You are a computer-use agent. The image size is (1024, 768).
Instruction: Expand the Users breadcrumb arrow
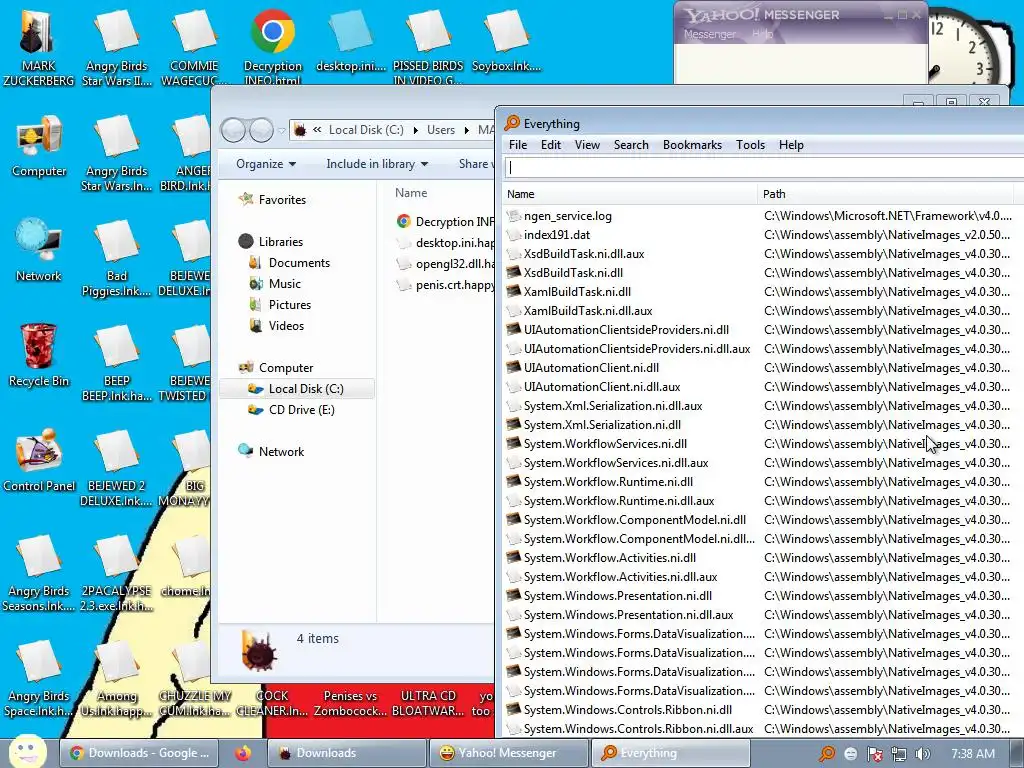point(466,130)
